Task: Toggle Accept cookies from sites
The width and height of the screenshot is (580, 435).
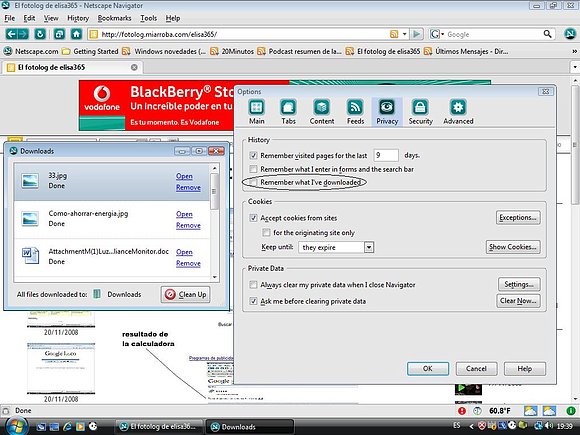Action: click(253, 218)
